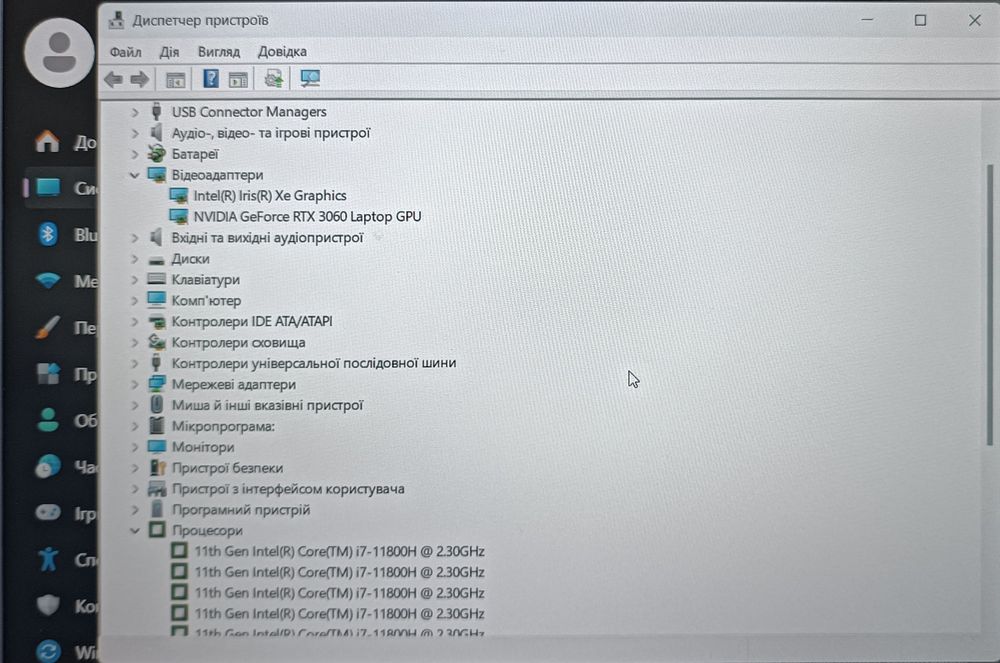Expand the Програмний пристрій node

(135, 509)
